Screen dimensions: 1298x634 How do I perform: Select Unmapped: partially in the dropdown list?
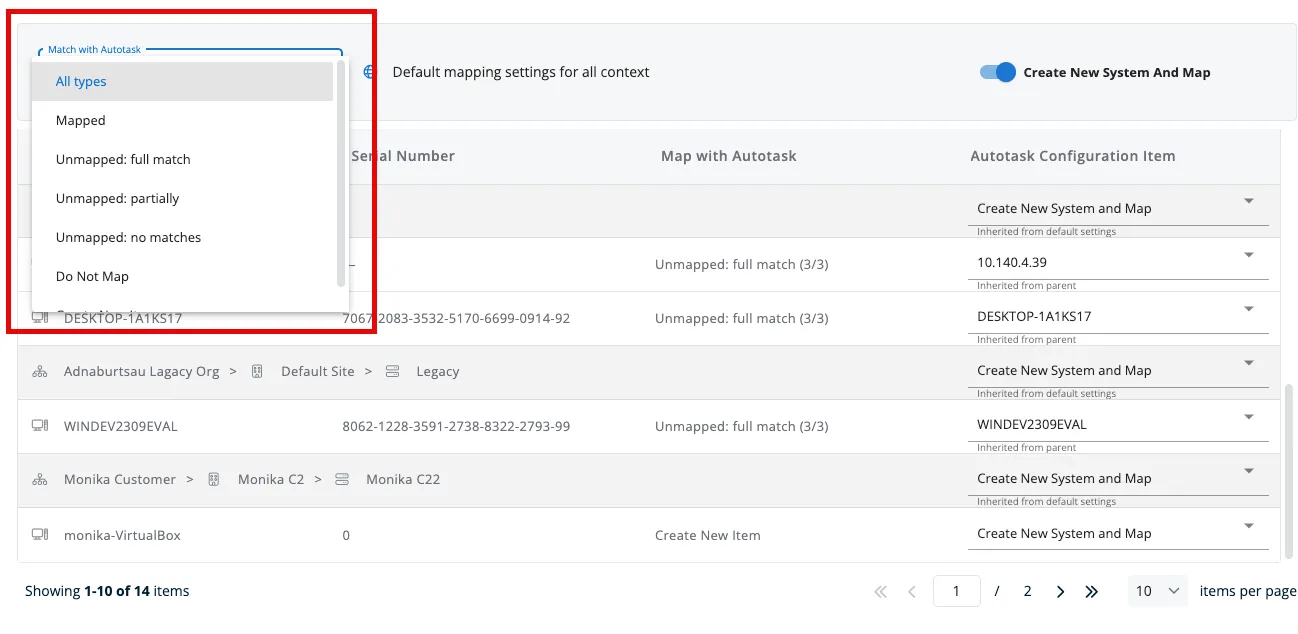pos(117,198)
